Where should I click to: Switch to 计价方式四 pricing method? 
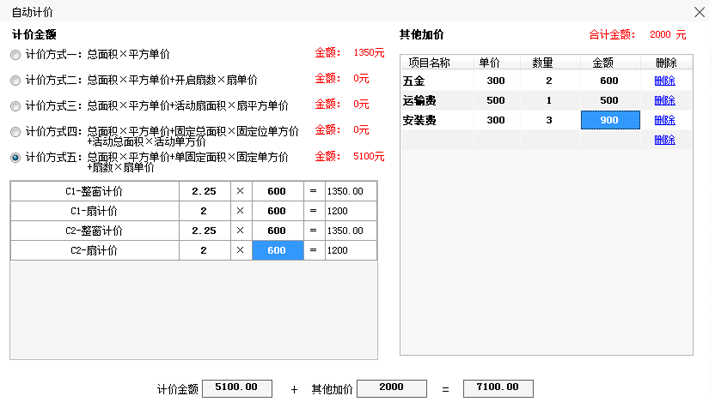pyautogui.click(x=16, y=131)
